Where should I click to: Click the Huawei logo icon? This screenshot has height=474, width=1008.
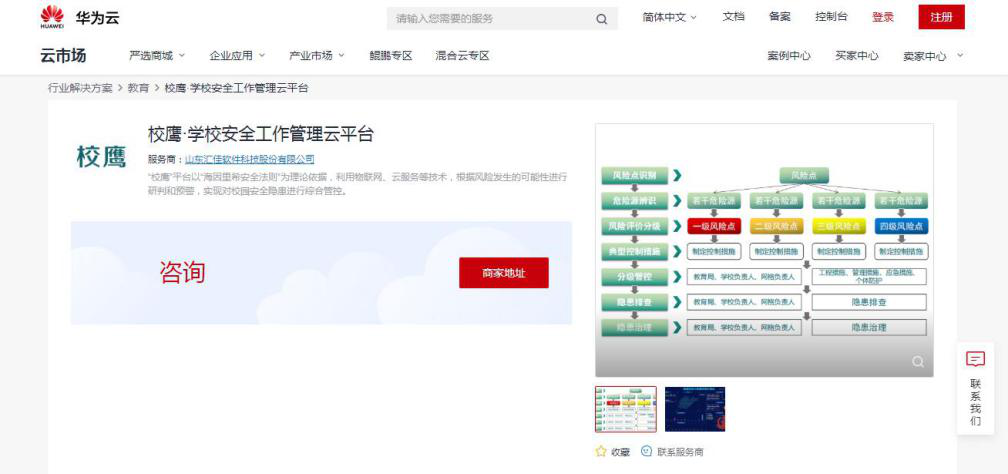coord(52,17)
